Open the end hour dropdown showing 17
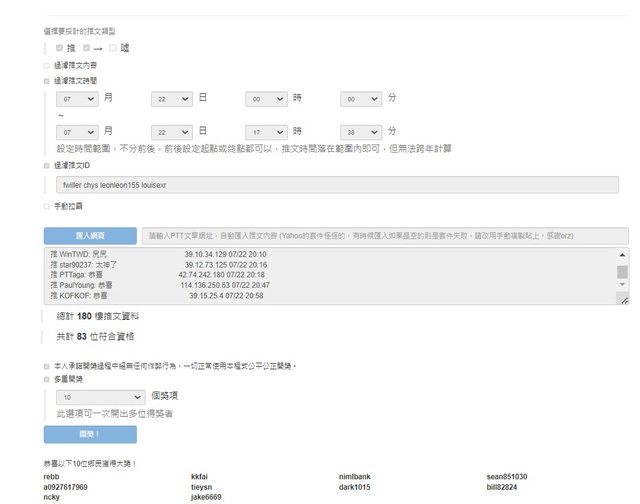The width and height of the screenshot is (640, 504). 266,131
